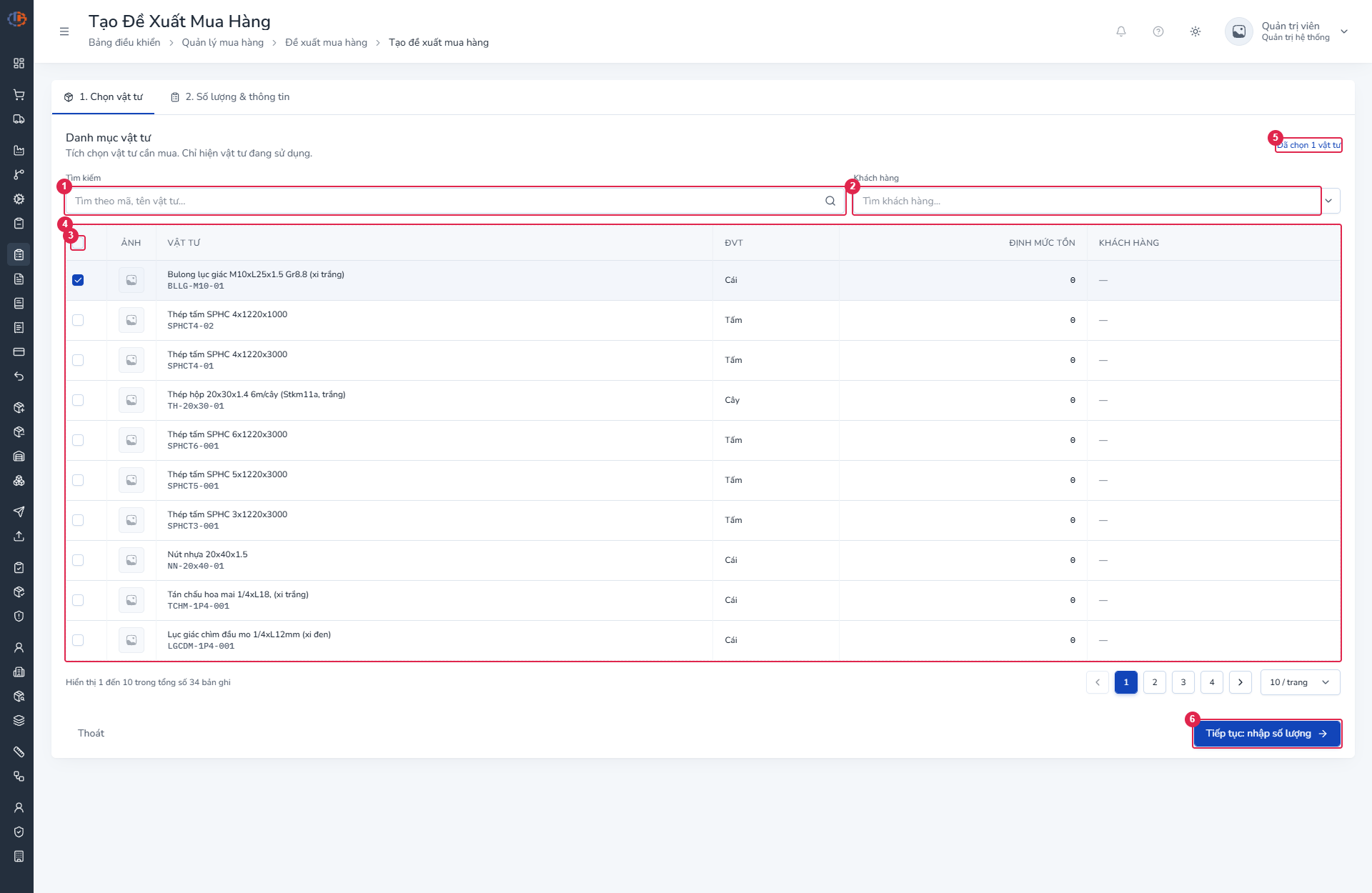Toggle the light theme sun icon
Screen dimensions: 1372x893
(x=1195, y=31)
